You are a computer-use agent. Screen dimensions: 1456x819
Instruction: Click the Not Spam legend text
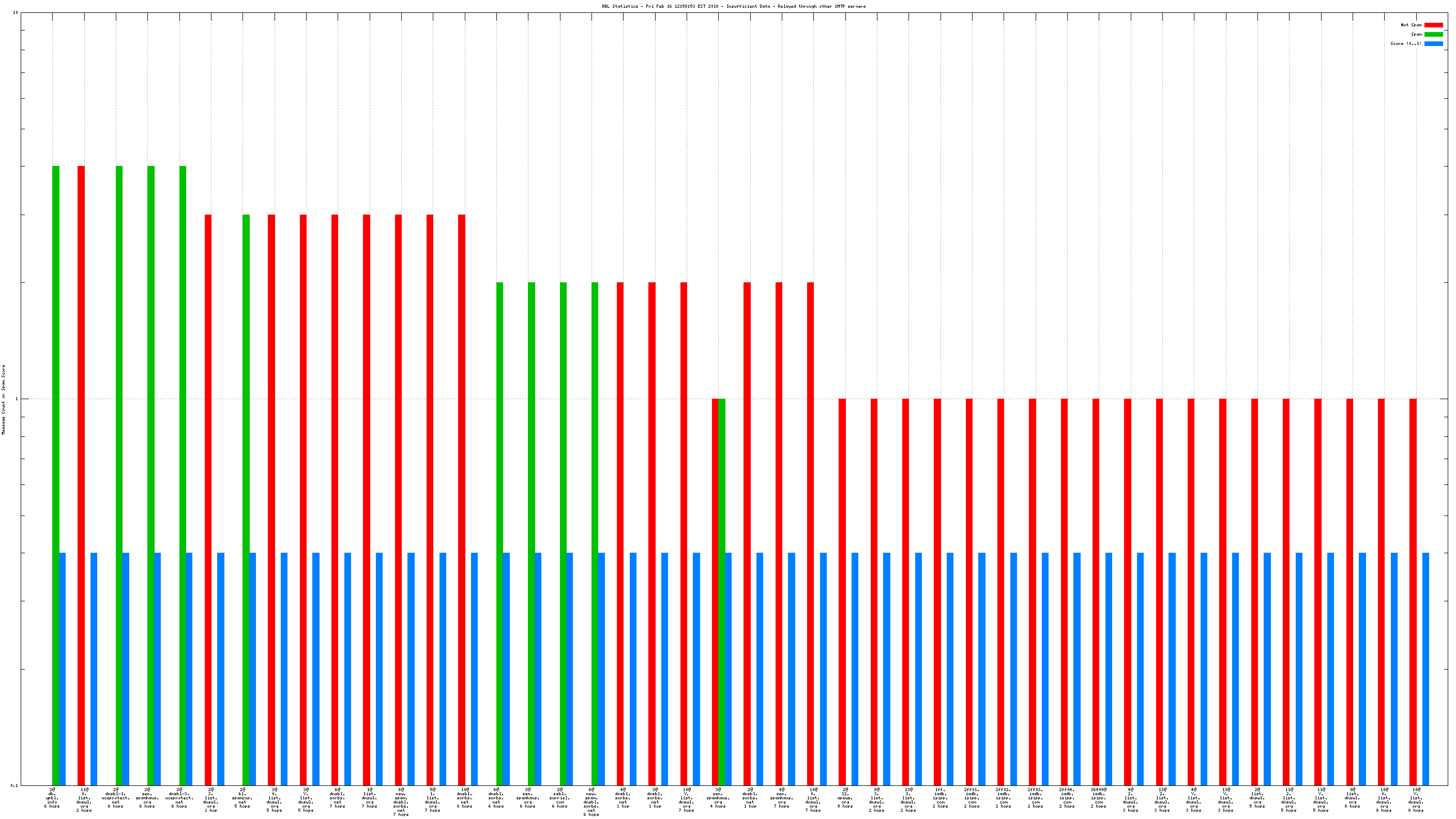click(1411, 25)
